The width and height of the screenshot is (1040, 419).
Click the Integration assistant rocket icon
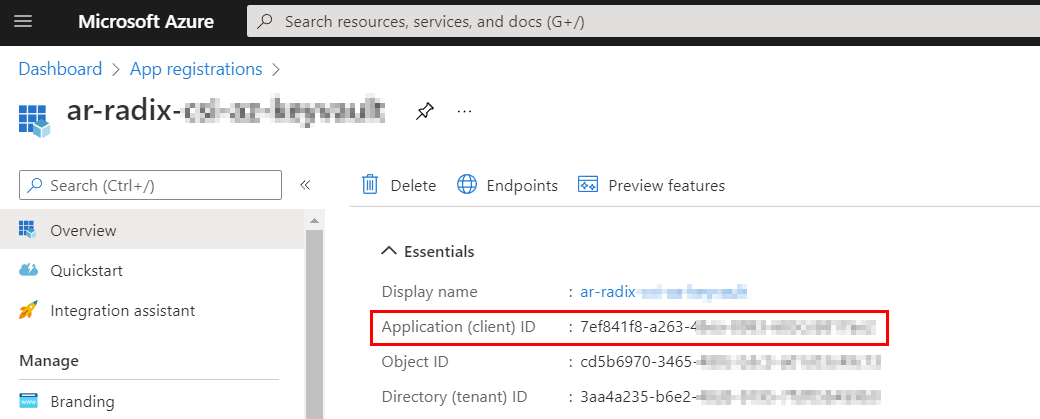tap(28, 310)
